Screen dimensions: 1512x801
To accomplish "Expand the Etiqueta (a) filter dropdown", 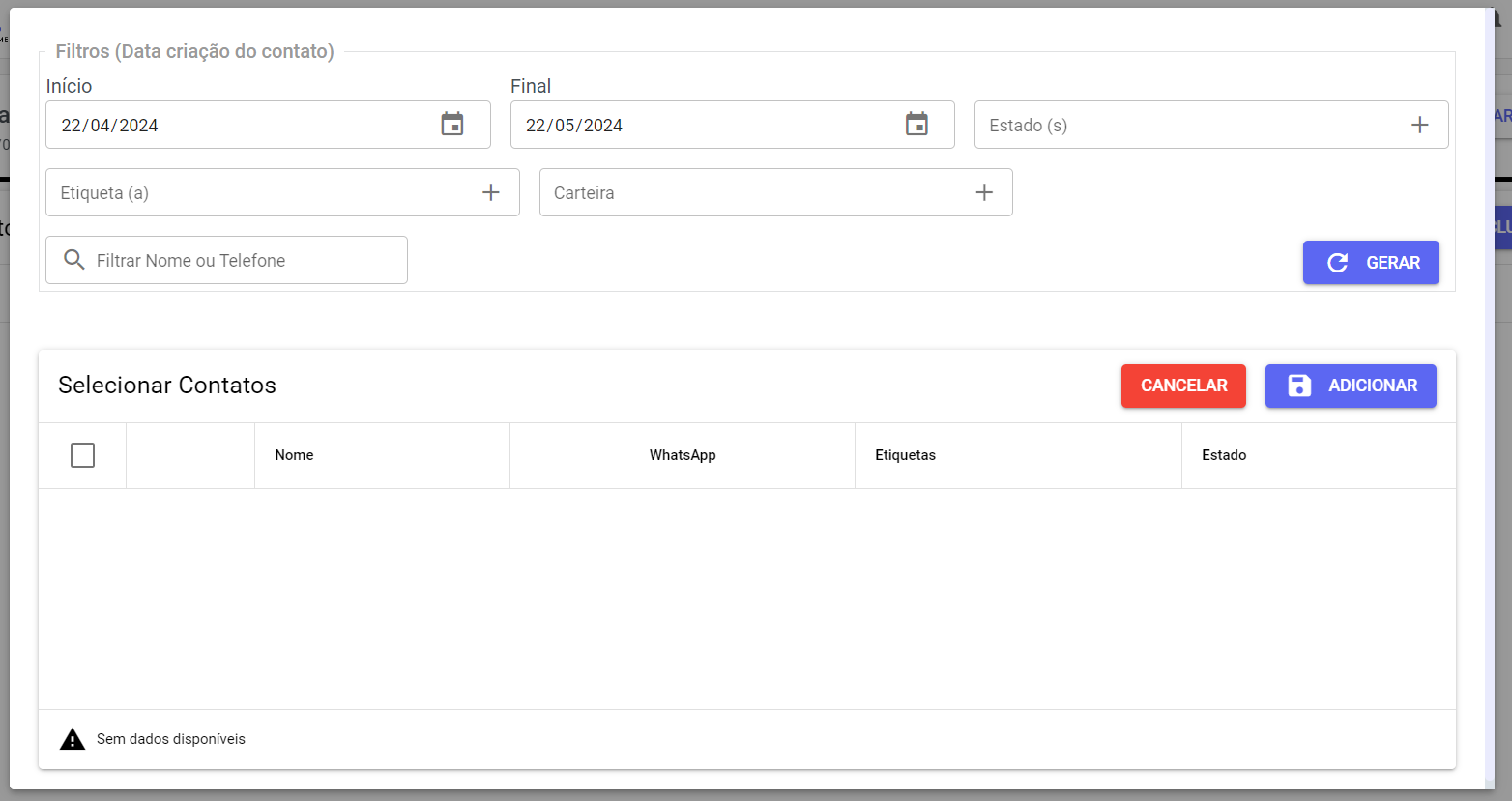I will 261,192.
